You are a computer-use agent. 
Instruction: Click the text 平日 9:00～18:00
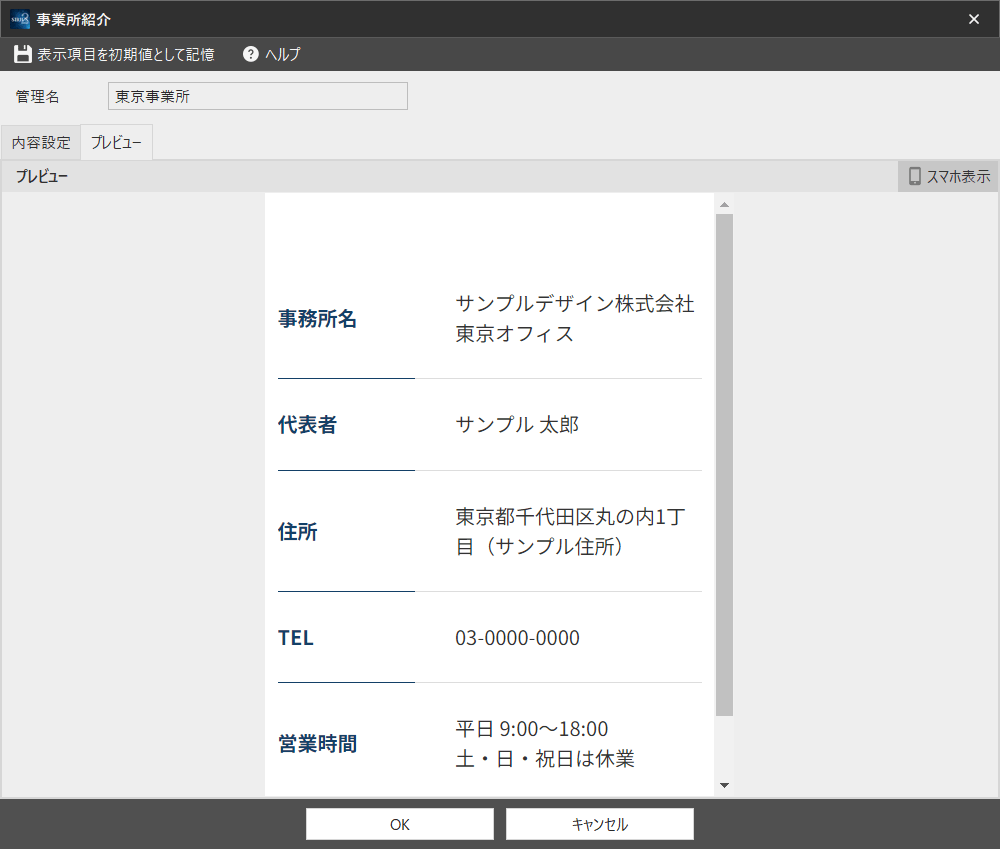point(532,728)
